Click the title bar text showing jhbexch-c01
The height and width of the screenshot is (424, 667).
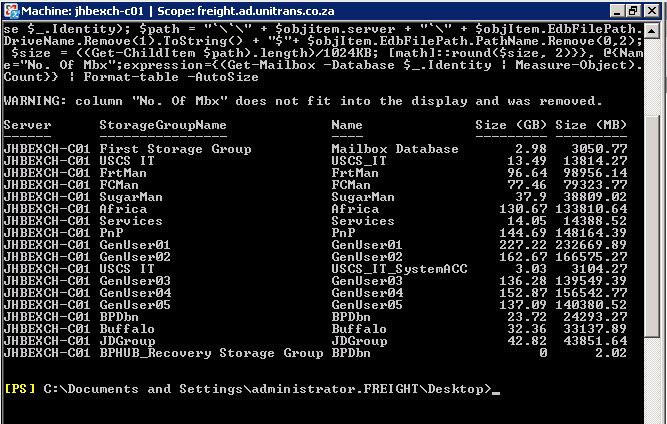82,11
